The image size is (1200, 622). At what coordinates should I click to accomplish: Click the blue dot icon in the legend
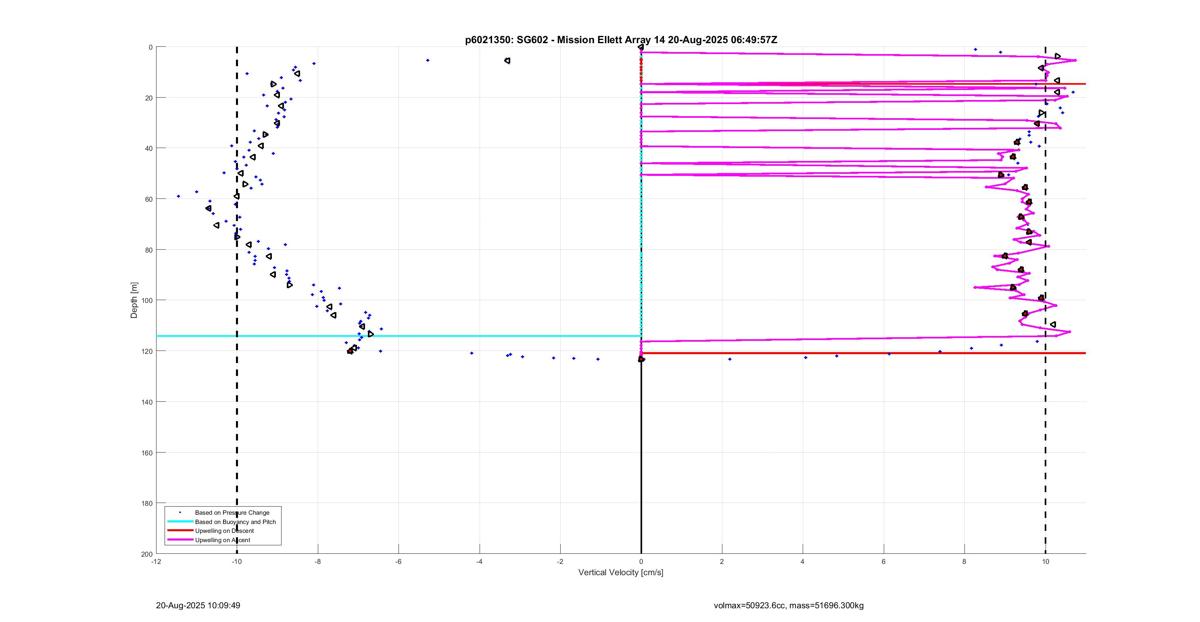pyautogui.click(x=179, y=512)
